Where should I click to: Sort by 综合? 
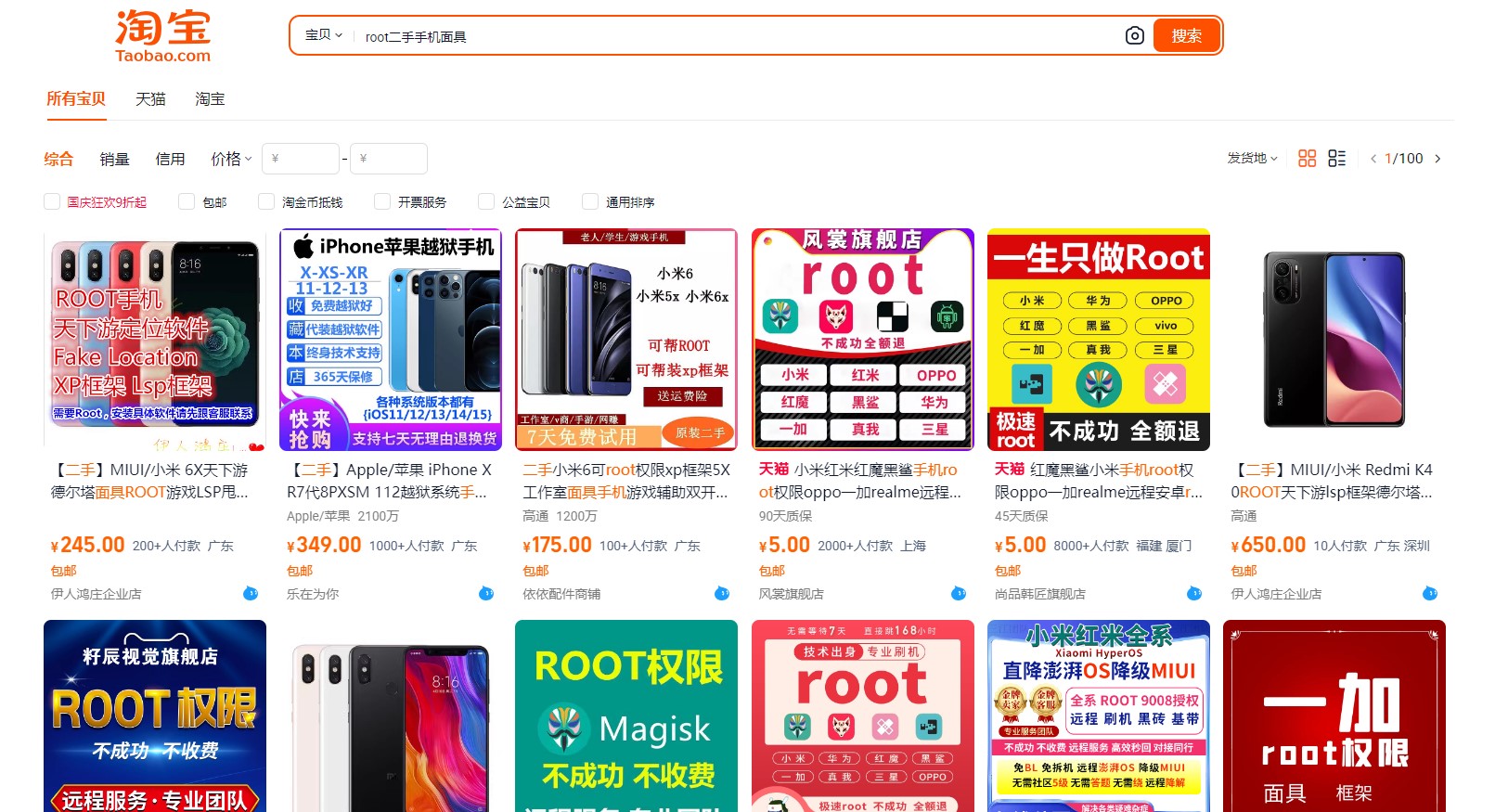pyautogui.click(x=58, y=159)
